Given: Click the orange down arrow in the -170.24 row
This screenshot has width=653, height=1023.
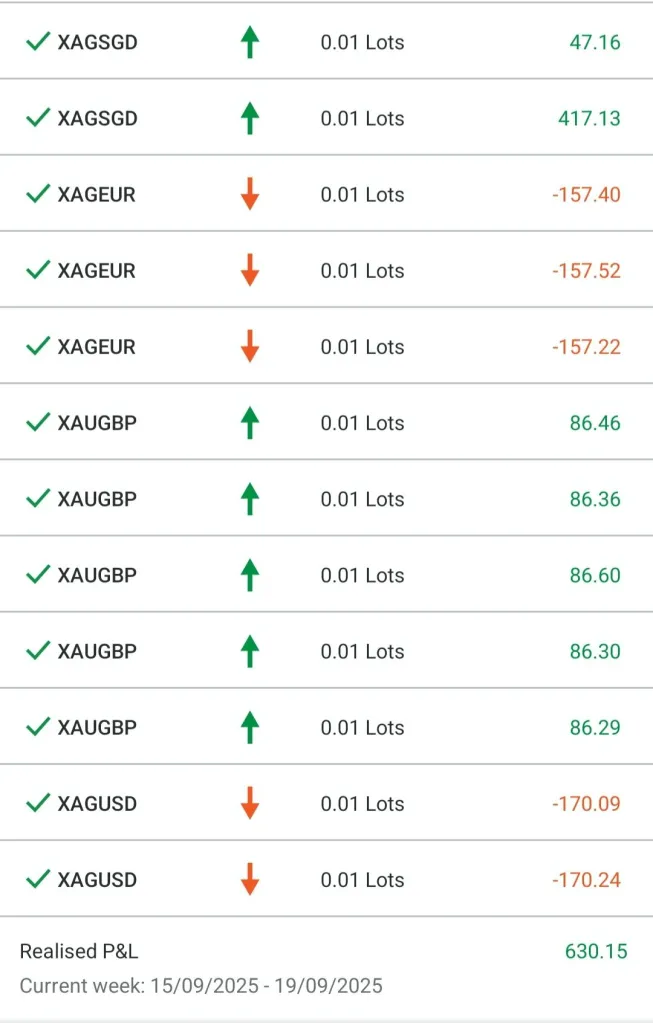Looking at the screenshot, I should click(250, 880).
